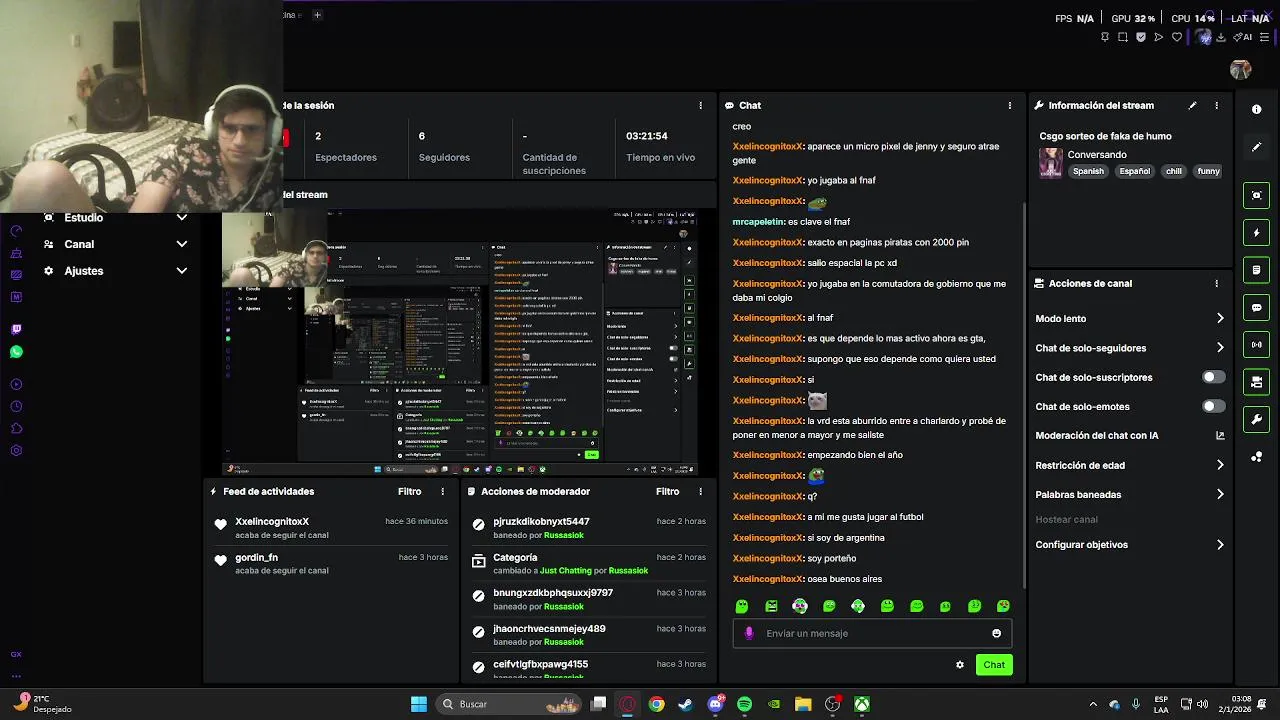1280x720 pixels.
Task: Click the purple microphone icon in the message box
Action: pos(749,633)
